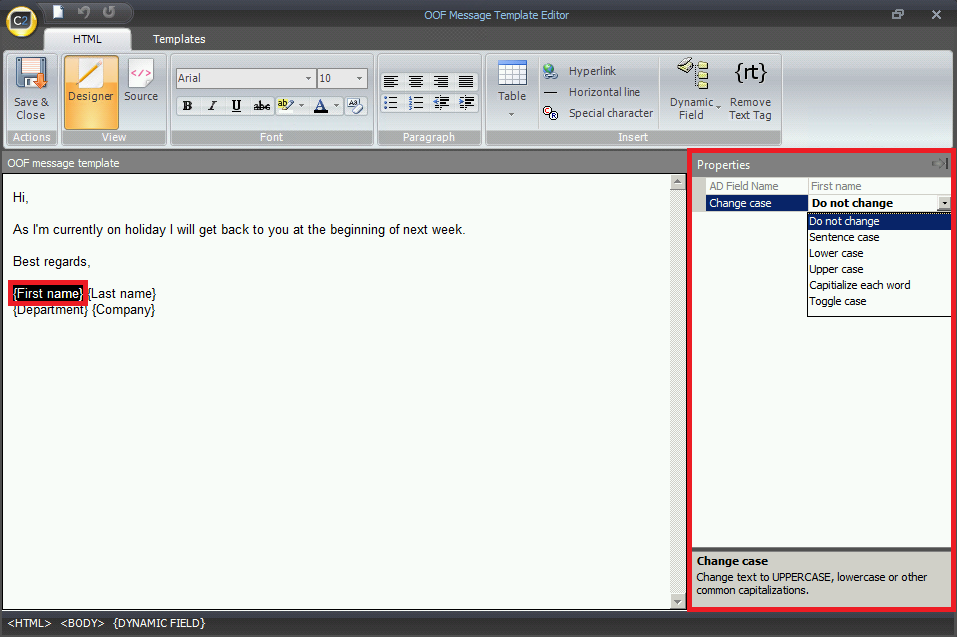The image size is (957, 637).
Task: Choose 'Toggle case' option
Action: tap(879, 301)
